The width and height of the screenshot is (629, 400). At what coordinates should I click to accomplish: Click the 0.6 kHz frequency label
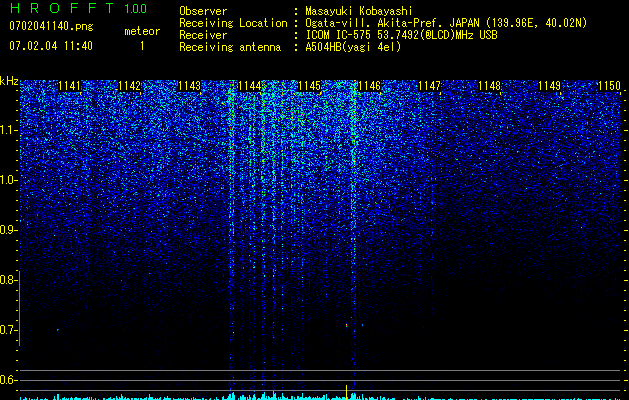click(8, 380)
